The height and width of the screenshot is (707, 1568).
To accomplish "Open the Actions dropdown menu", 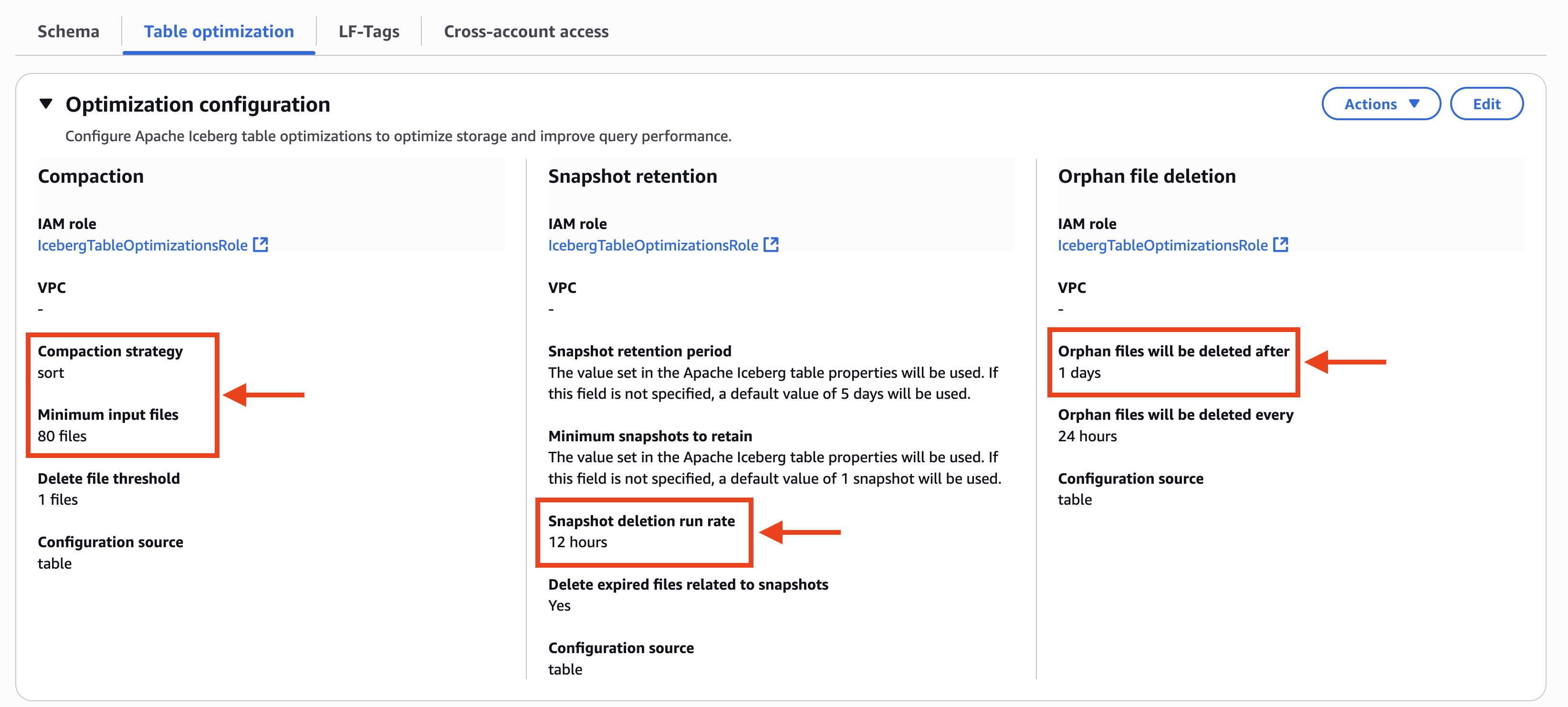I will (x=1380, y=104).
